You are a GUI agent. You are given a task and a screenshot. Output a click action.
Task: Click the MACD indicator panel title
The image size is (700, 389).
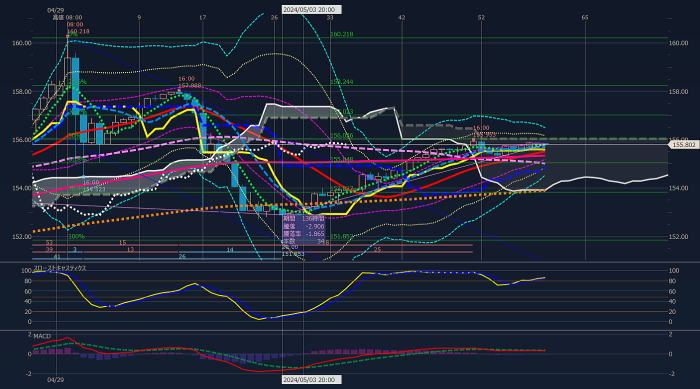pos(42,336)
